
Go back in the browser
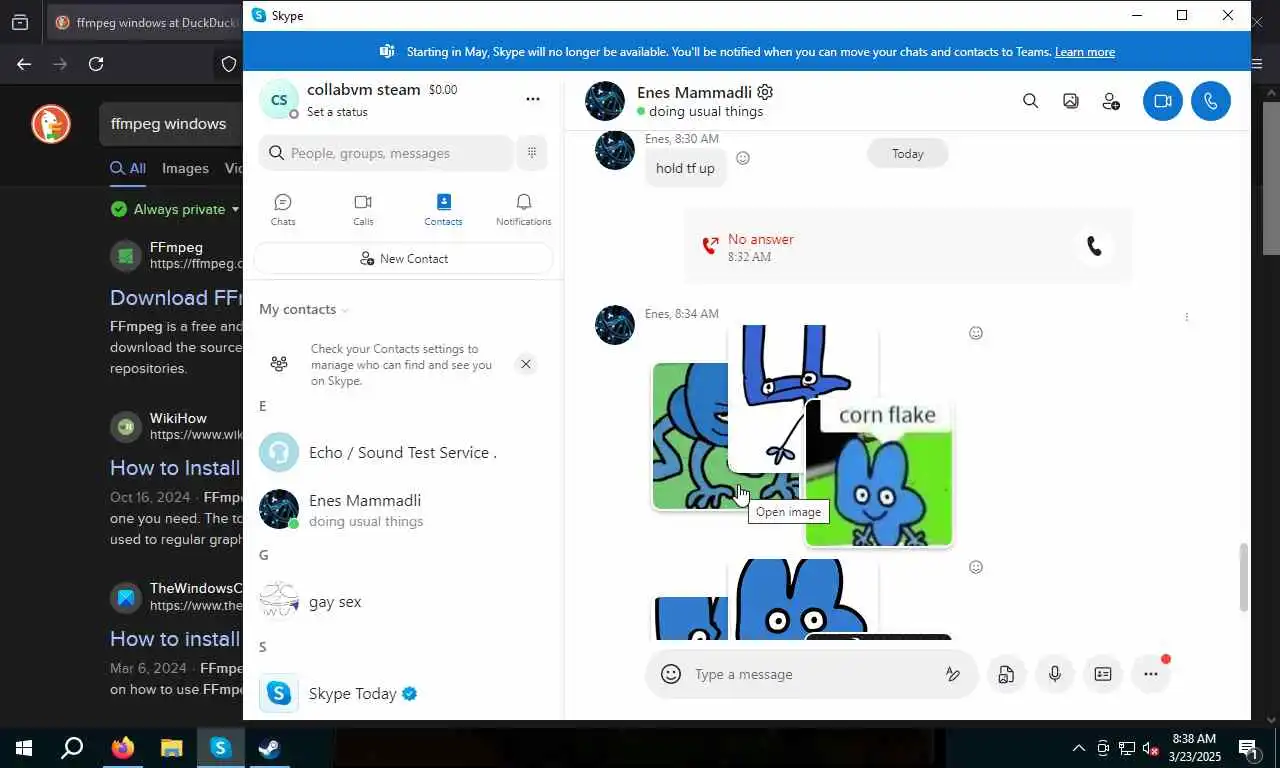point(24,64)
